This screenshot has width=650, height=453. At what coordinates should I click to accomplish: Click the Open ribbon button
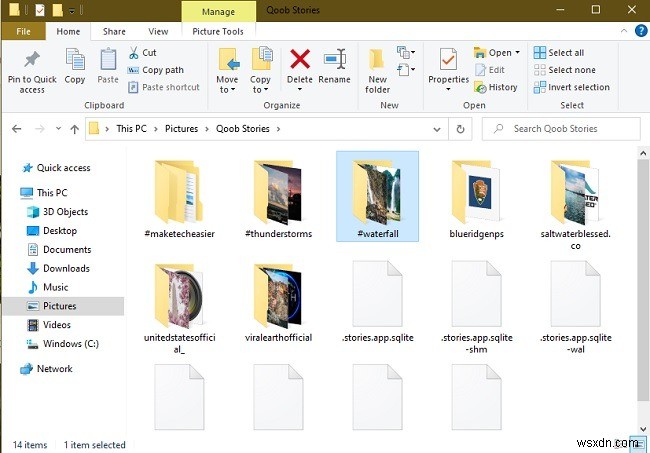pos(493,53)
